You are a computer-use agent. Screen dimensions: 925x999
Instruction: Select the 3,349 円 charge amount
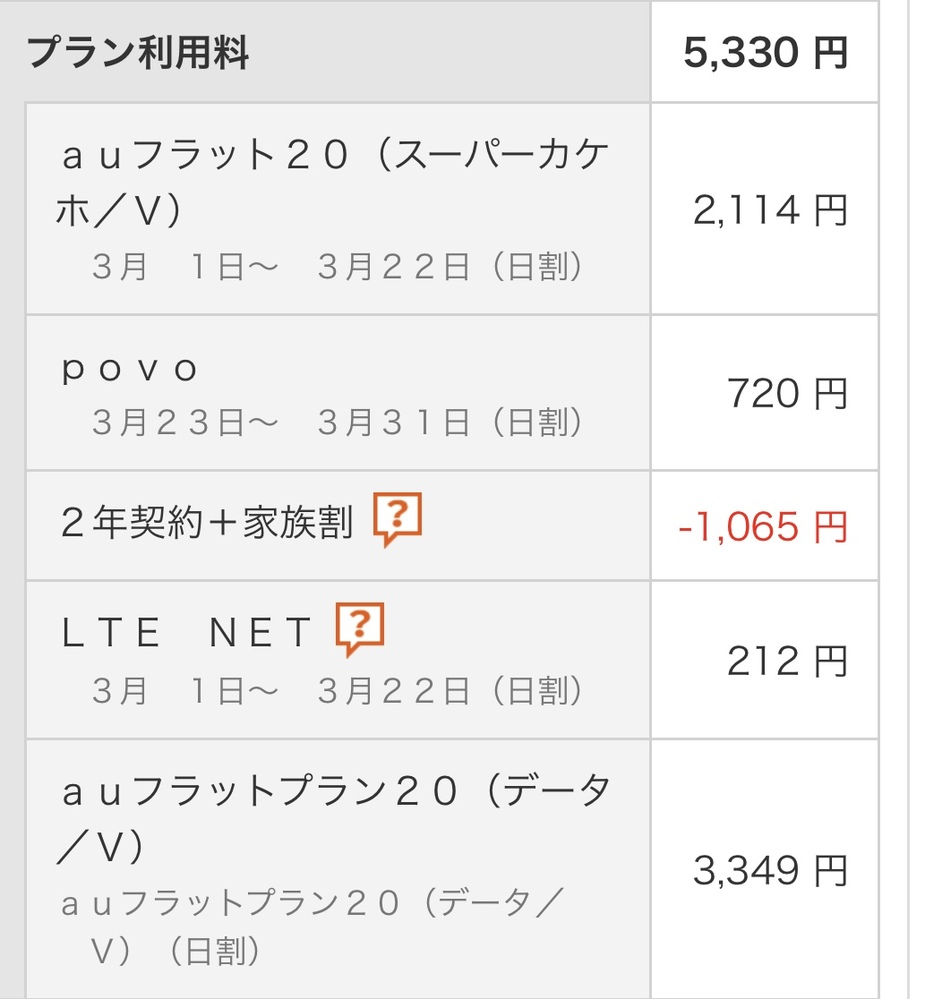770,870
